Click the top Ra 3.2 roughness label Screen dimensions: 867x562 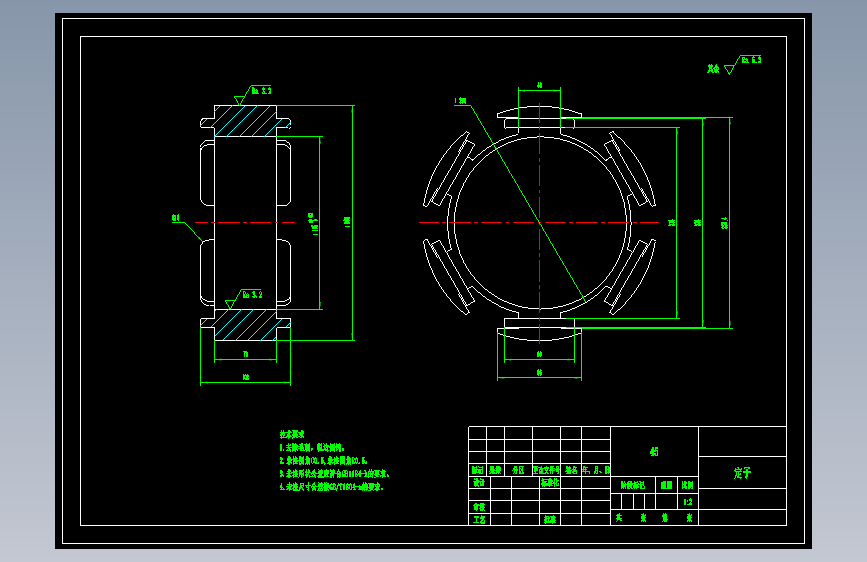(x=261, y=91)
